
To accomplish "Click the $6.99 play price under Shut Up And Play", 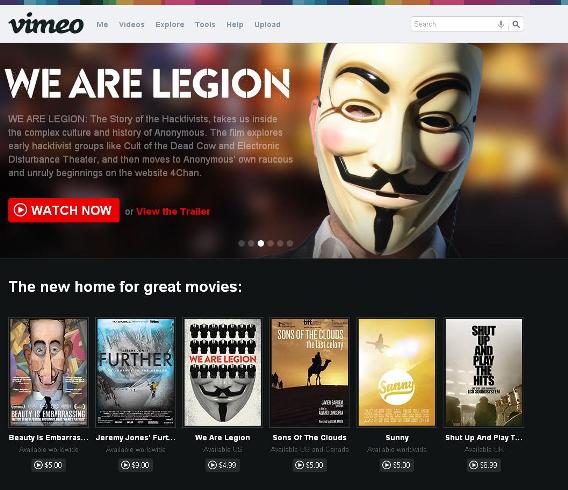I will click(x=484, y=465).
